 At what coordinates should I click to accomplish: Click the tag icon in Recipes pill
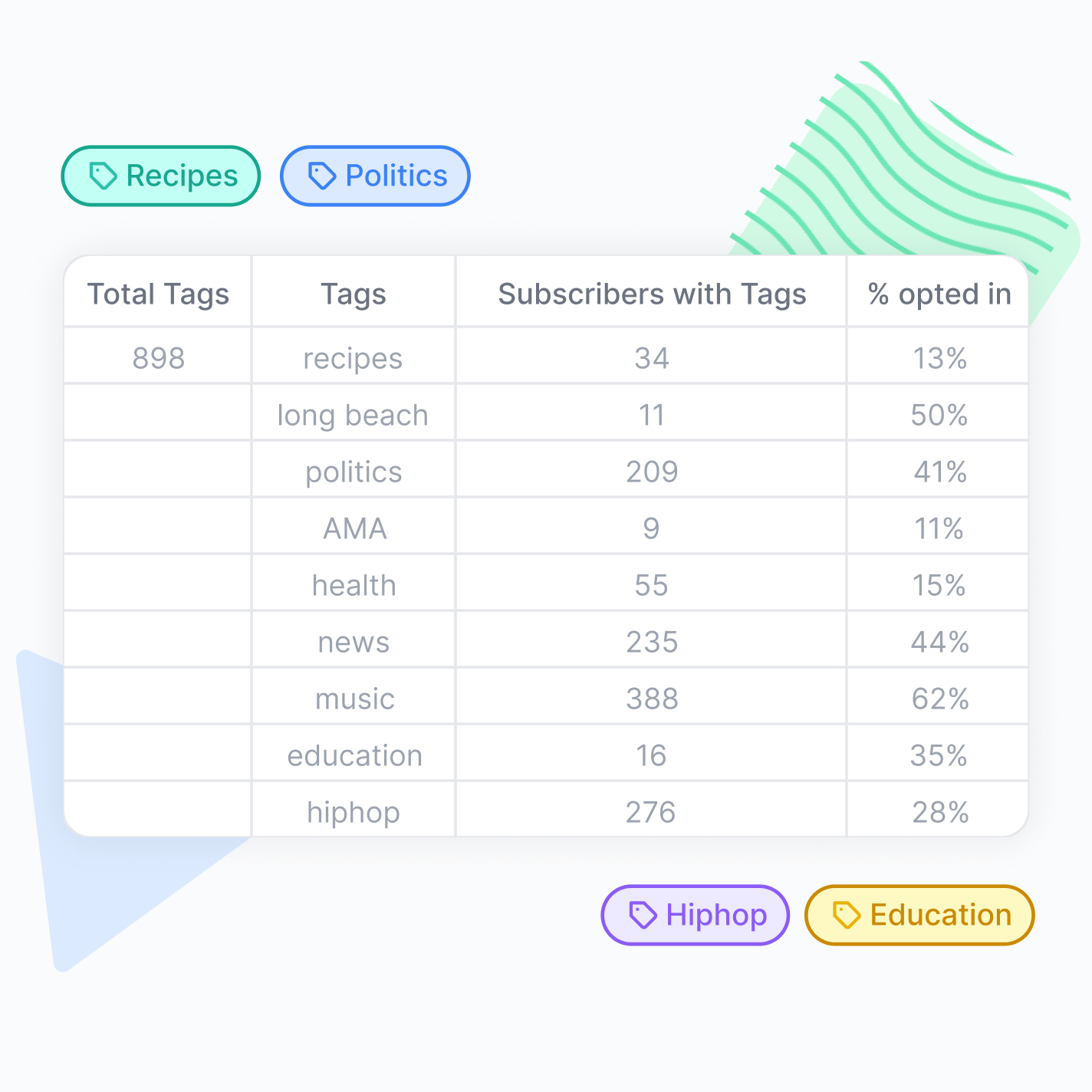tap(103, 176)
